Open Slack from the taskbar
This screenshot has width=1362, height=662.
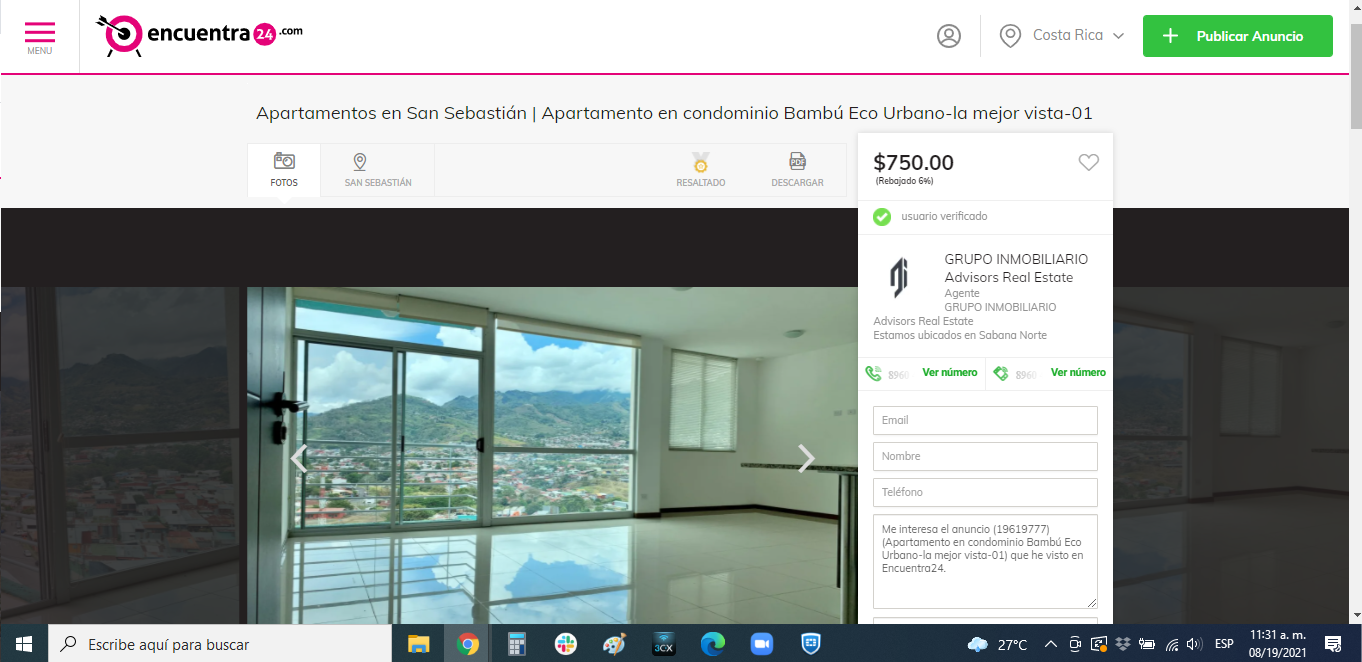(x=565, y=644)
